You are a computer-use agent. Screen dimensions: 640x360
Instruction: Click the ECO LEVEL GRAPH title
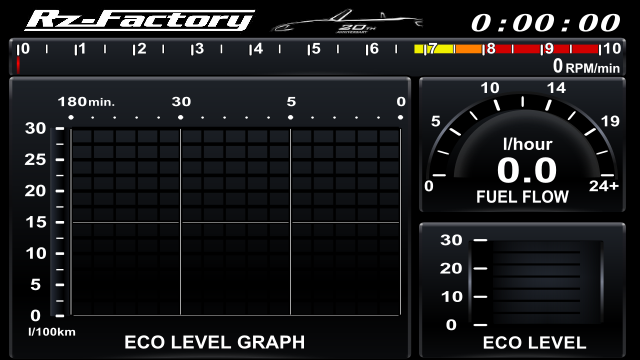coord(215,342)
